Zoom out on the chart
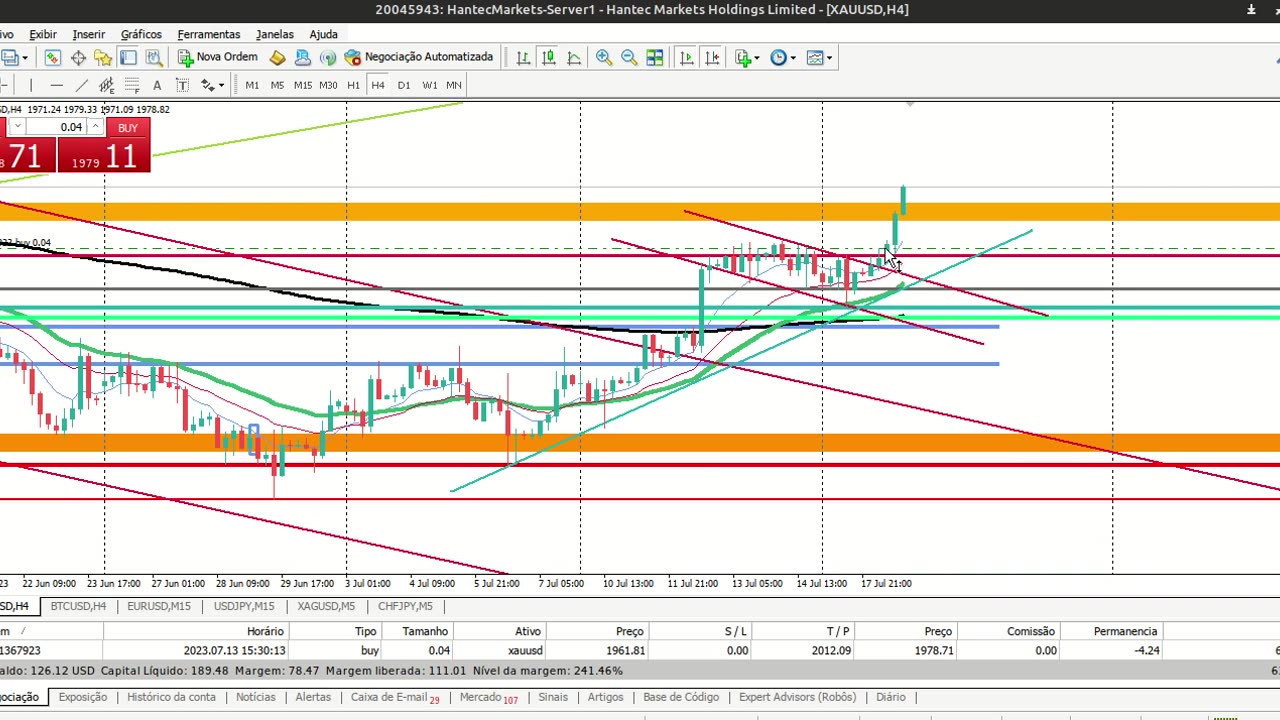 tap(629, 57)
